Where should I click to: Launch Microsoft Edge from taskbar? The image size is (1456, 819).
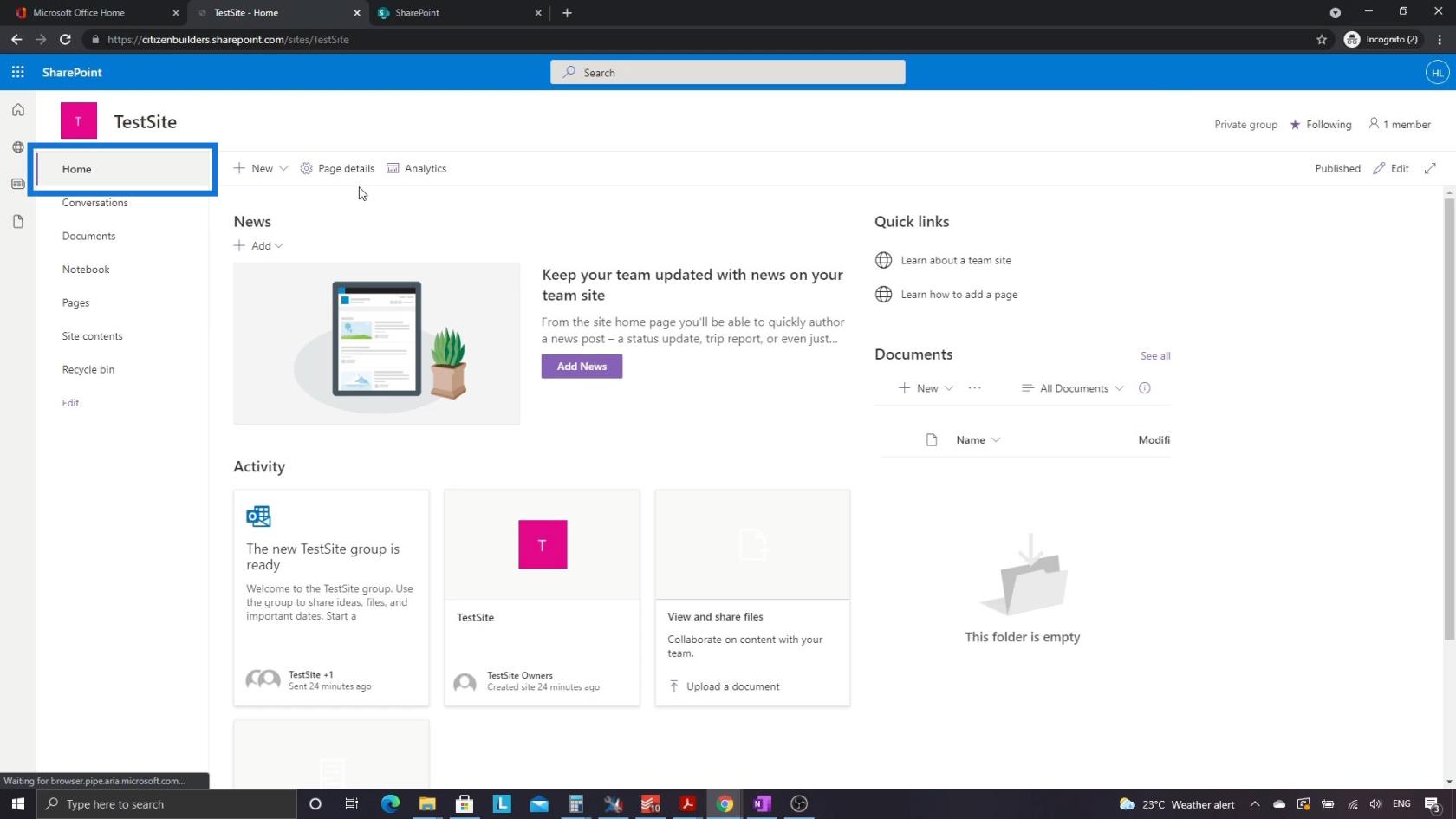(x=390, y=804)
